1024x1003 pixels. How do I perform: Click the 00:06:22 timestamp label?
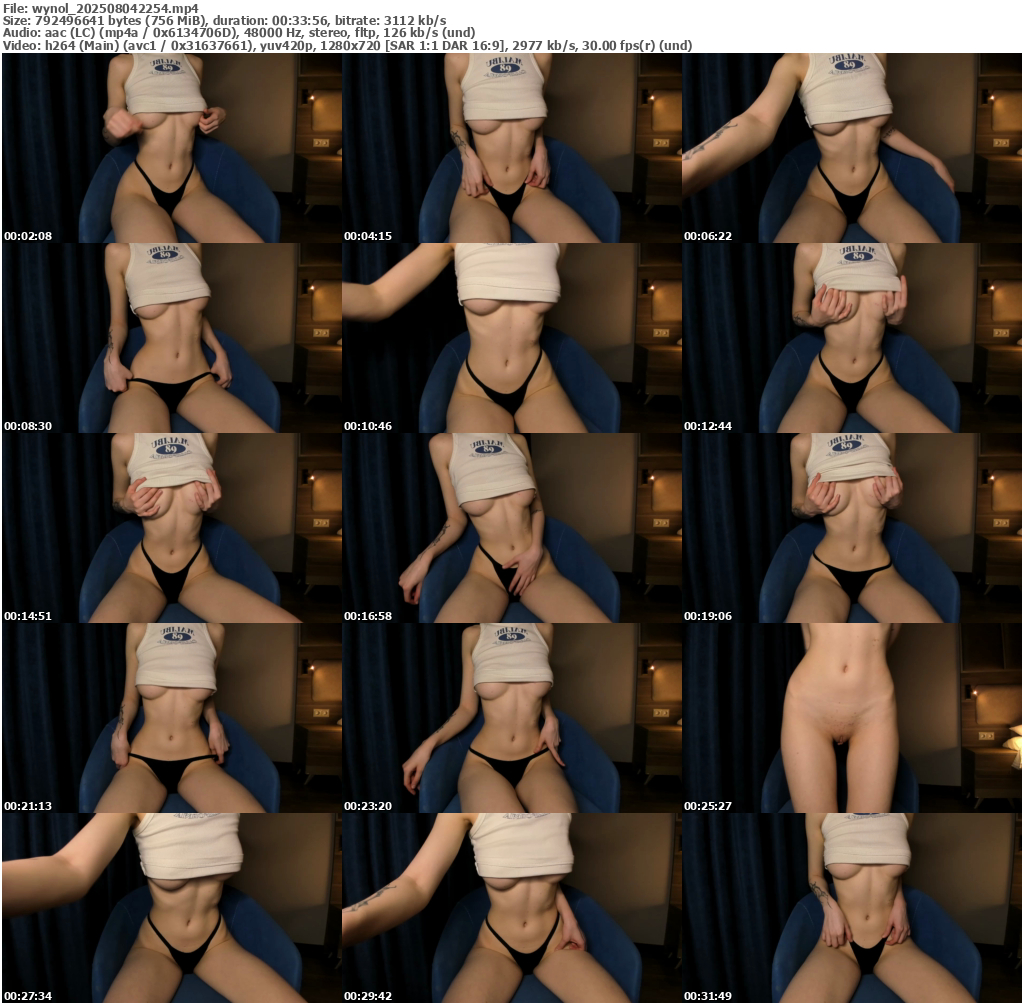click(708, 236)
